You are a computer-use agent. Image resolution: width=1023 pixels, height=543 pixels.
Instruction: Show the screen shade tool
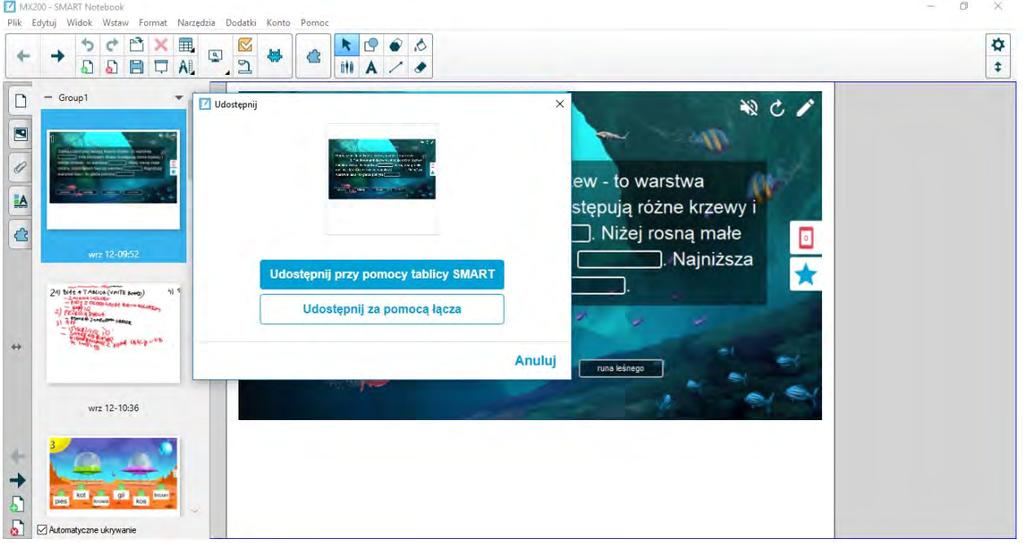(160, 67)
